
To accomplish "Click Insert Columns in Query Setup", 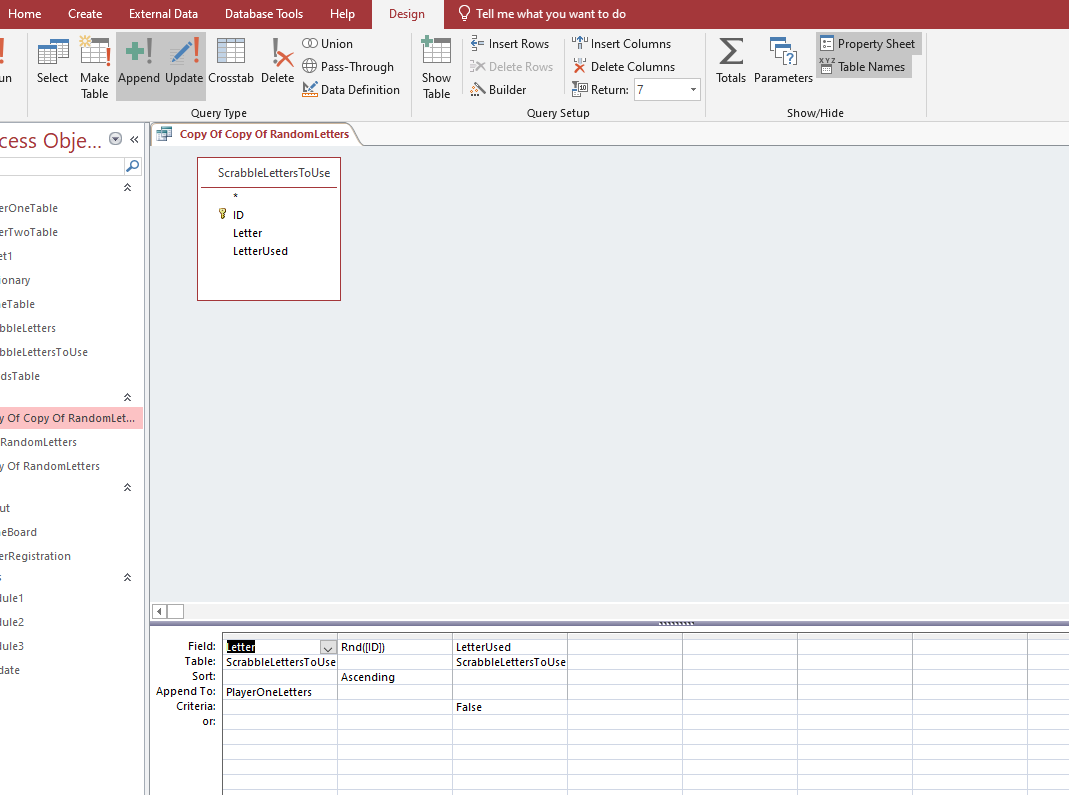I will pyautogui.click(x=622, y=44).
